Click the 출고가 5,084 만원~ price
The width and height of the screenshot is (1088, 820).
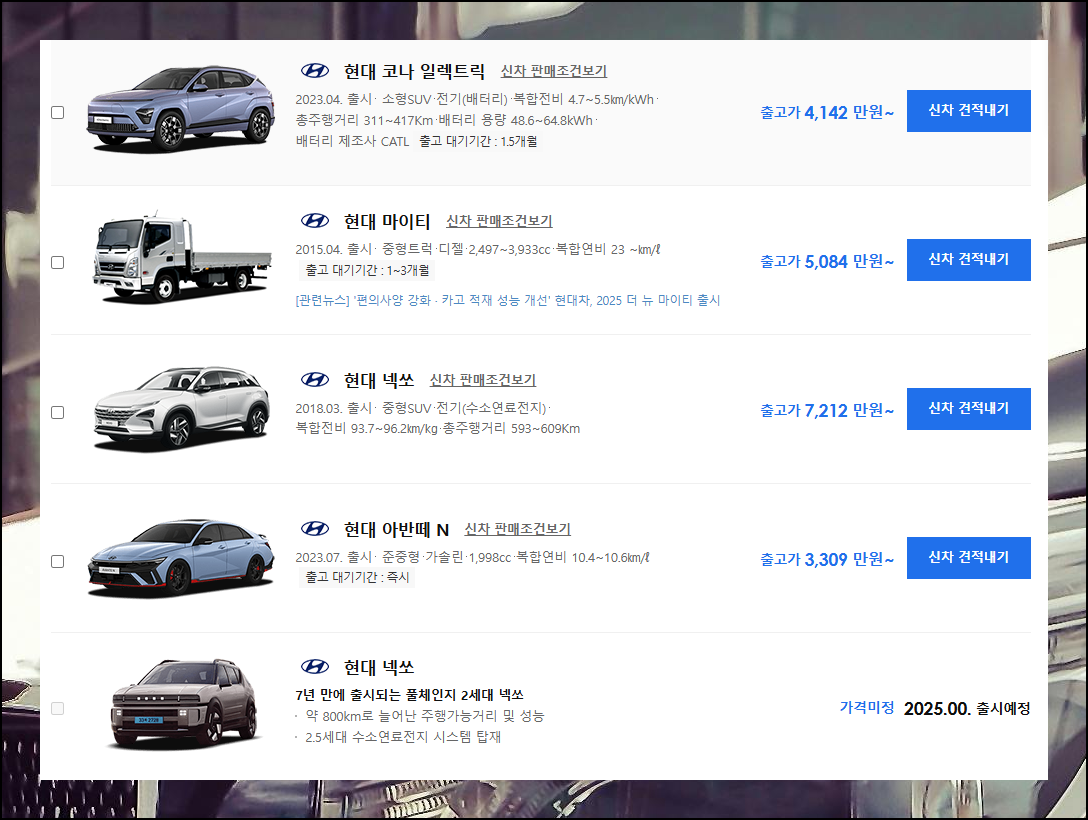coord(827,262)
